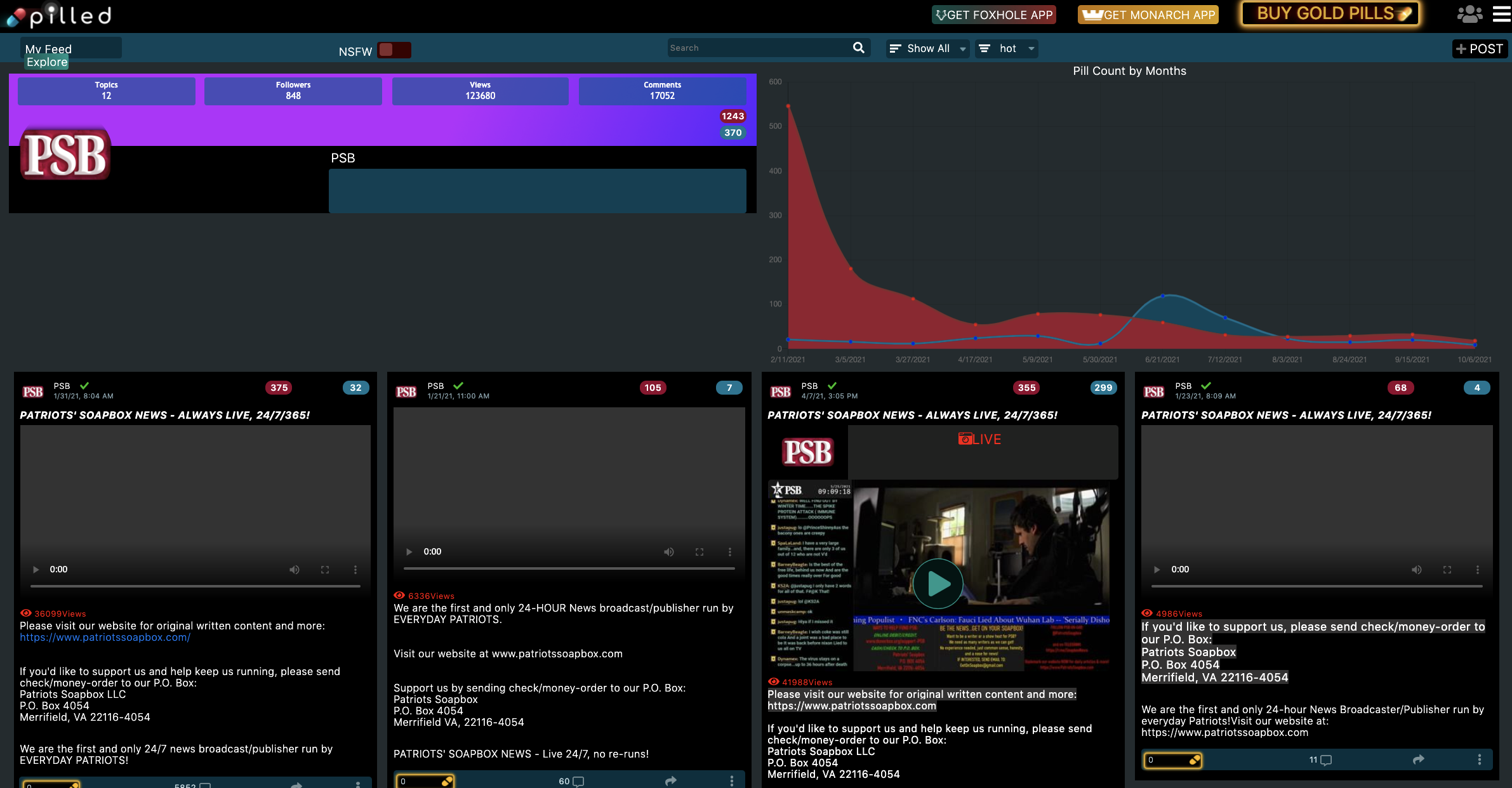Image resolution: width=1512 pixels, height=788 pixels.
Task: Switch to the My Feed tab
Action: click(x=48, y=48)
